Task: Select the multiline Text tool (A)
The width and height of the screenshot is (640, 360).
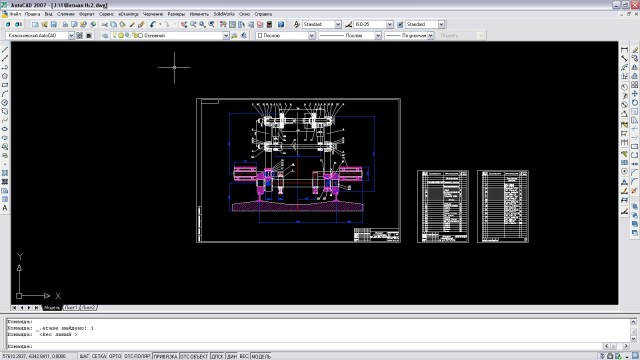Action: tap(5, 208)
